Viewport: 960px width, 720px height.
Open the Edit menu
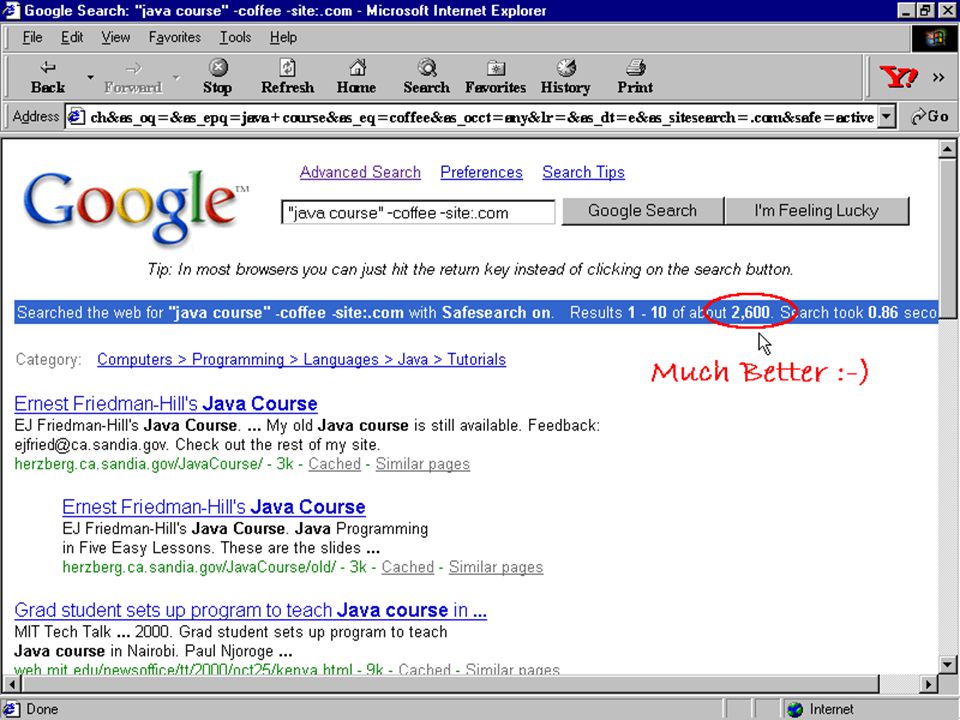[x=72, y=37]
